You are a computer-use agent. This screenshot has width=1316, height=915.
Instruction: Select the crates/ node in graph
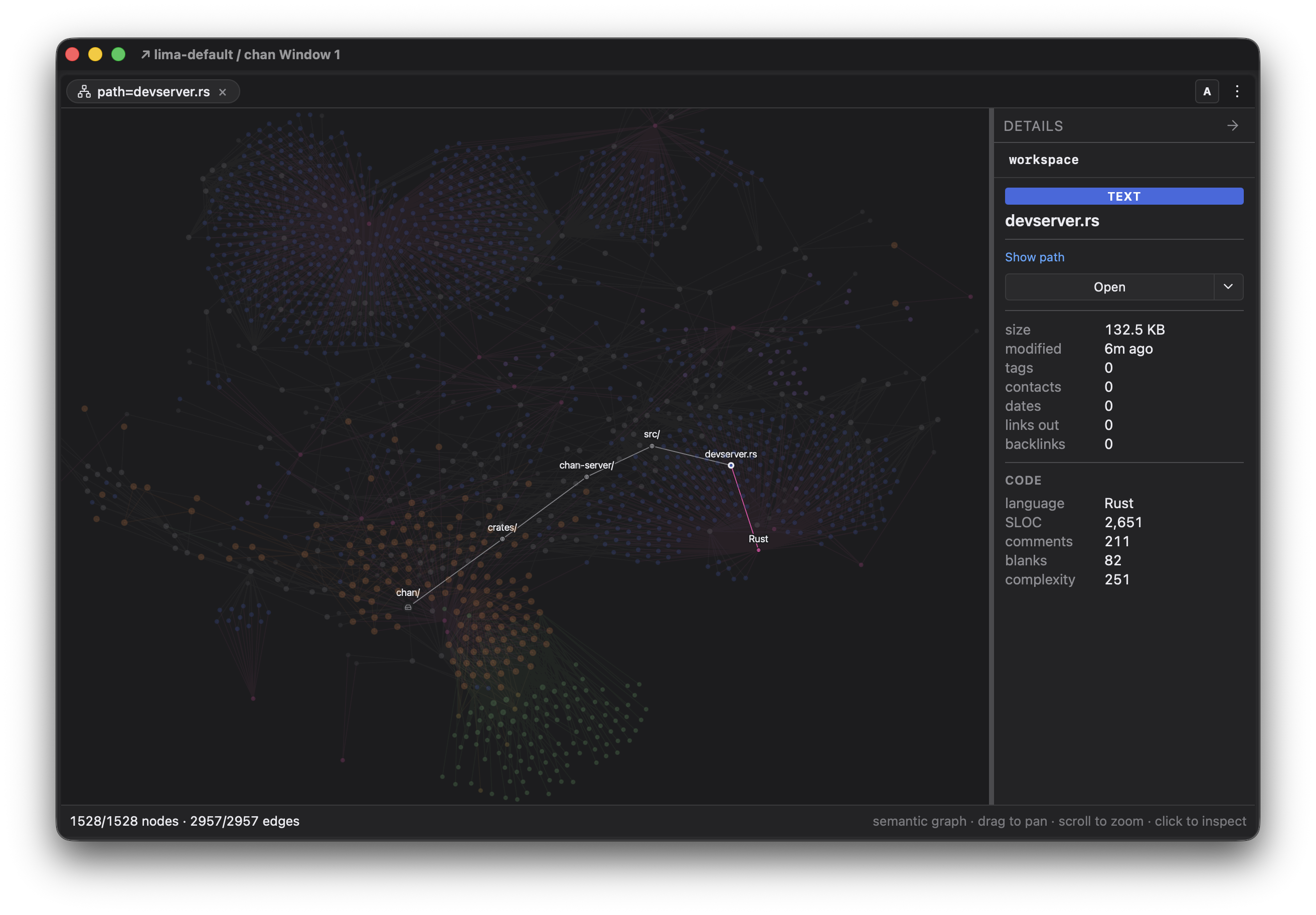[502, 539]
